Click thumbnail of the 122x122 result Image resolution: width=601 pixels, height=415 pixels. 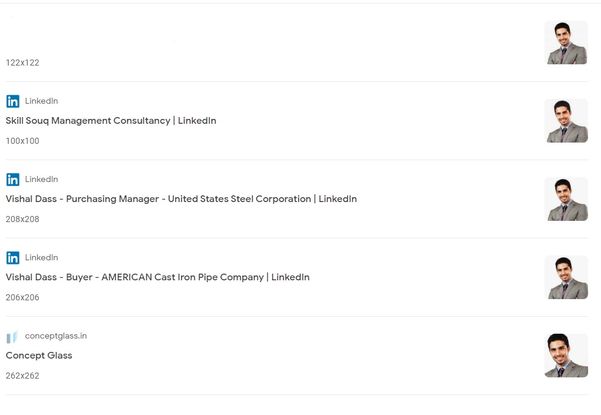point(566,43)
